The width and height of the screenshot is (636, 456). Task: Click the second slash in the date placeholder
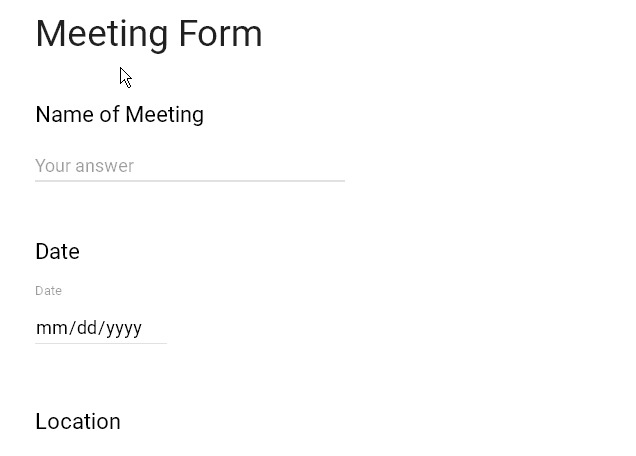102,328
